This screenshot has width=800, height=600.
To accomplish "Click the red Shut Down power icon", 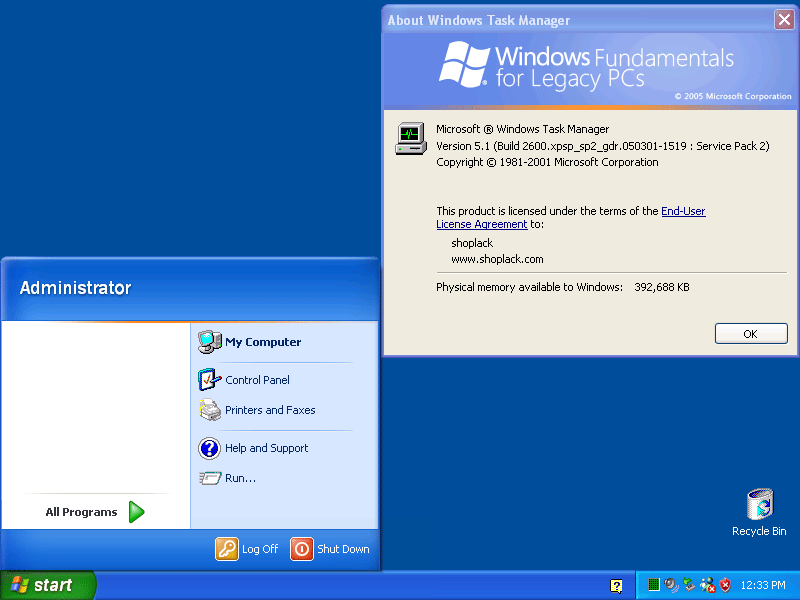I will coord(302,549).
